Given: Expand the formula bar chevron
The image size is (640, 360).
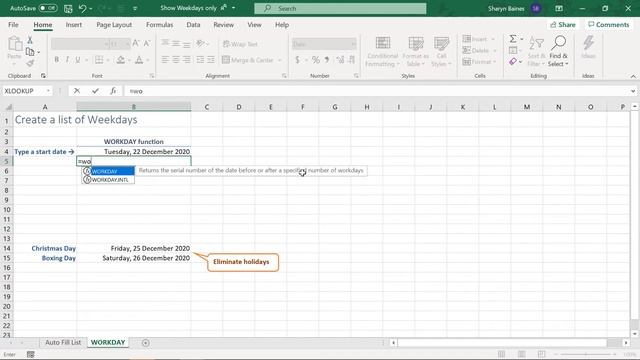Looking at the screenshot, I should tap(633, 91).
